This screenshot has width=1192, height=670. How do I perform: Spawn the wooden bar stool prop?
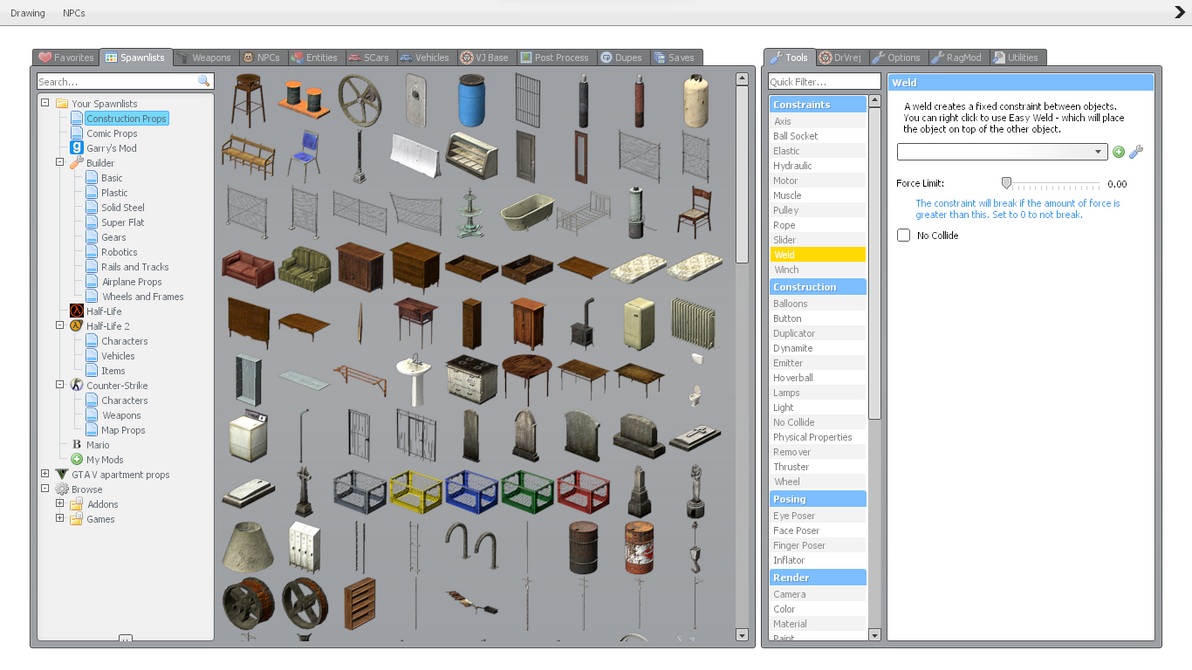click(248, 100)
